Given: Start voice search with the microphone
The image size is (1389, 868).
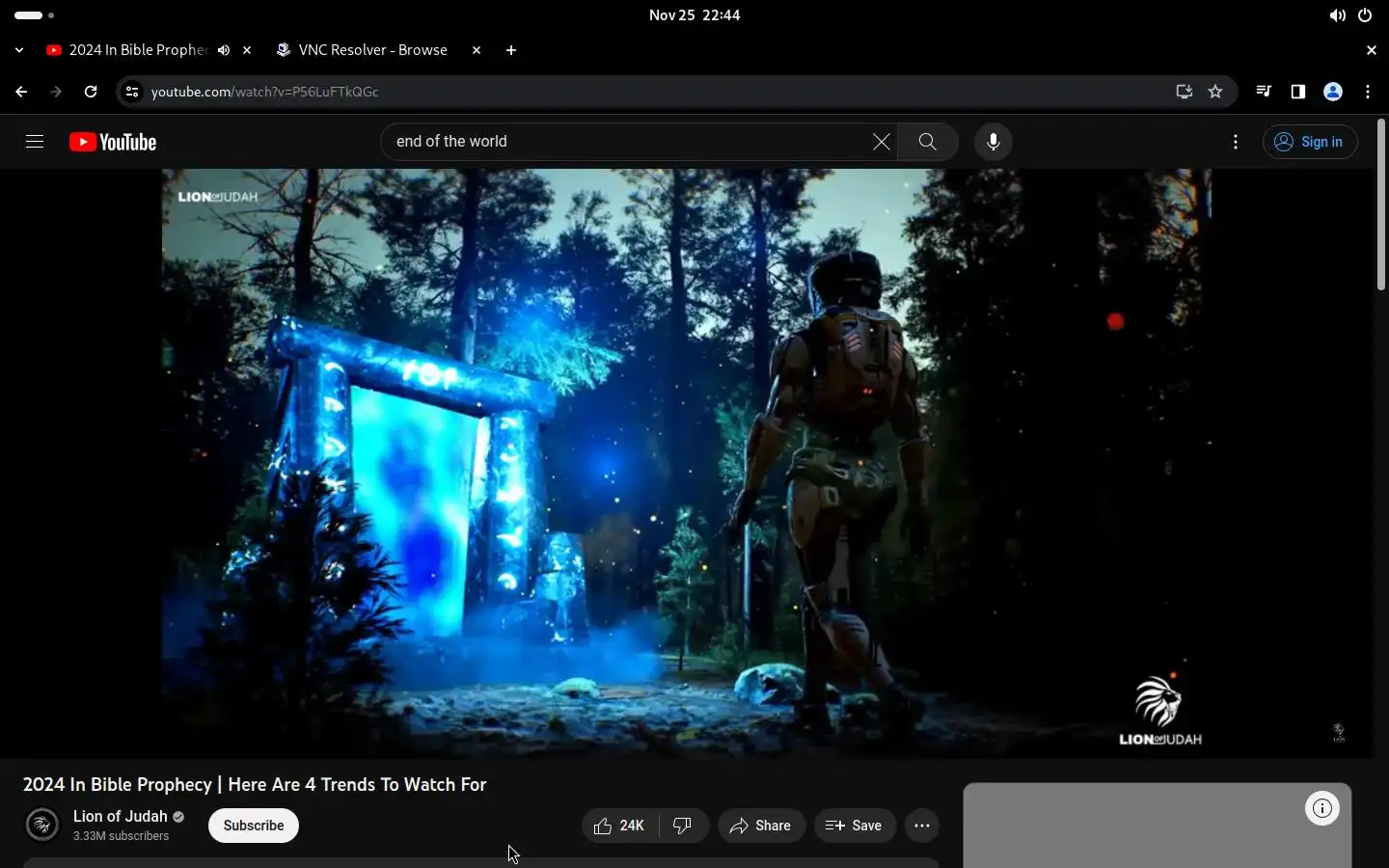Looking at the screenshot, I should click(x=994, y=142).
